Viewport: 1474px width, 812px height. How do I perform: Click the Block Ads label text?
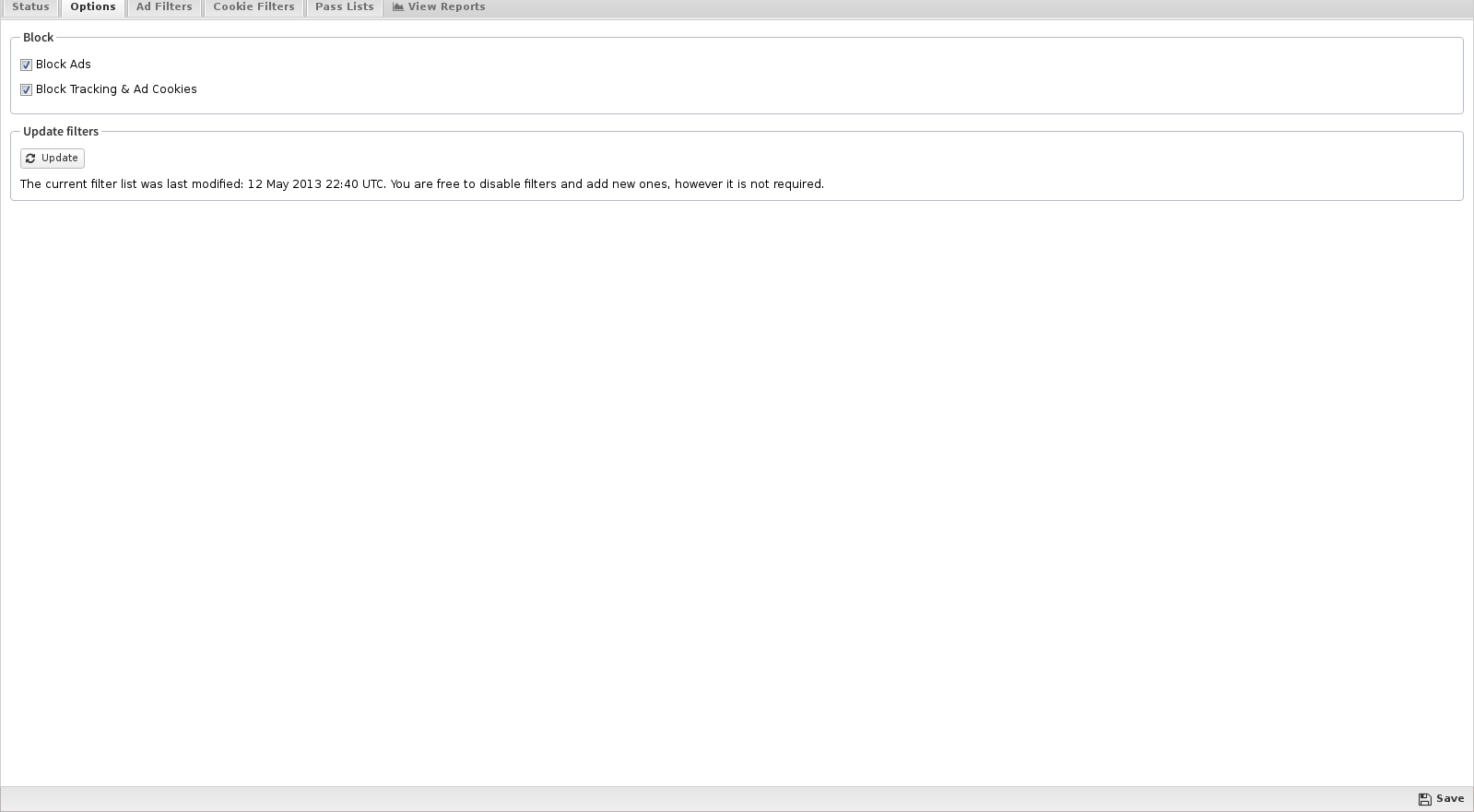[x=64, y=65]
